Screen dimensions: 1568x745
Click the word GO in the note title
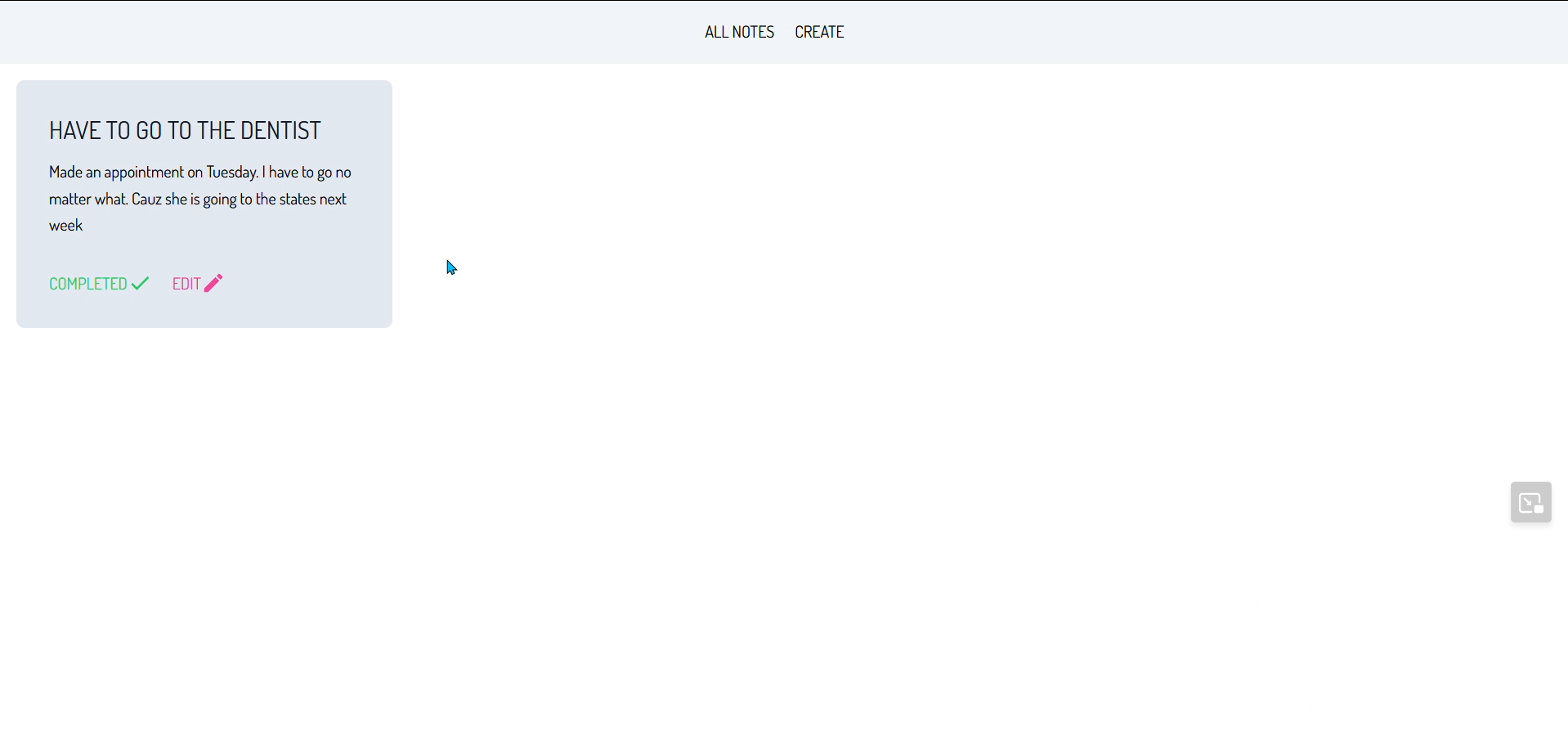(x=149, y=131)
